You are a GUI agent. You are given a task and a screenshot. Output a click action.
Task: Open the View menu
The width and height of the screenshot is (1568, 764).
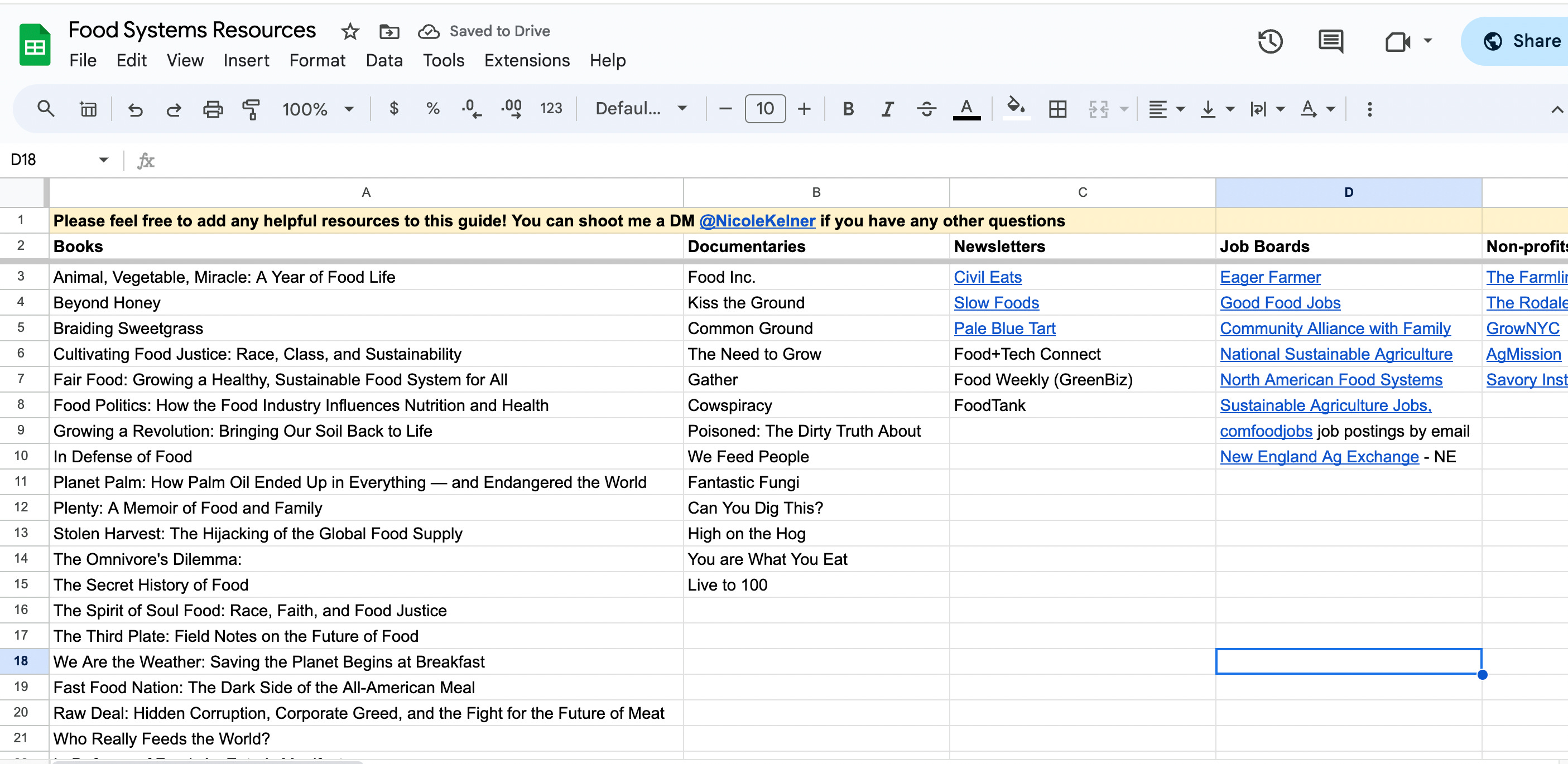[x=185, y=60]
